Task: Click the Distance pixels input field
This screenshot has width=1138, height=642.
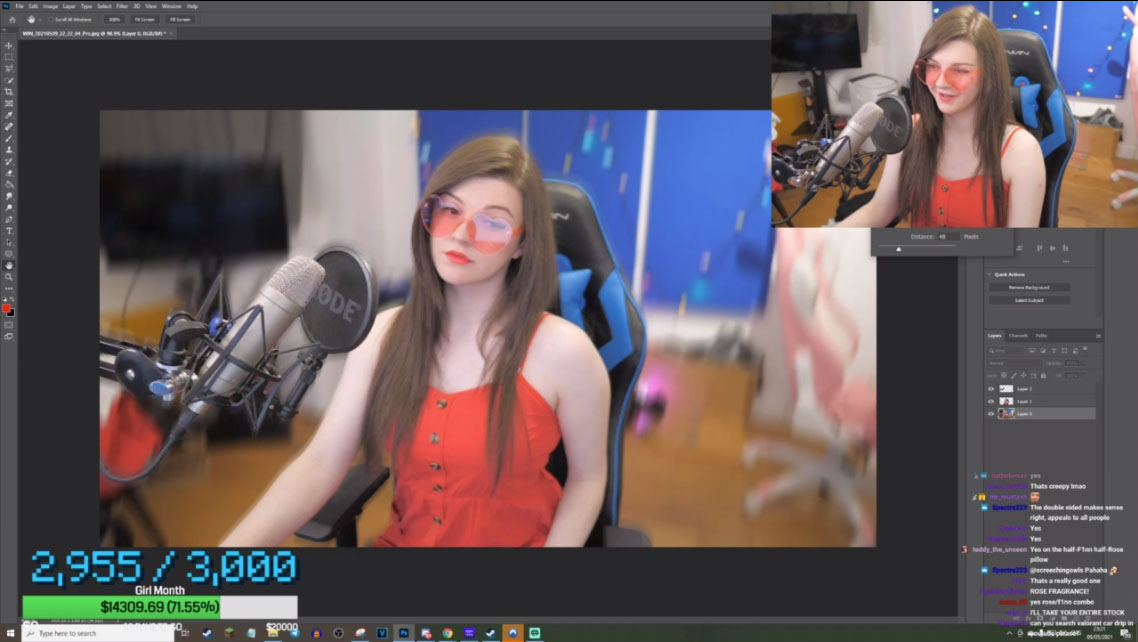Action: 948,236
